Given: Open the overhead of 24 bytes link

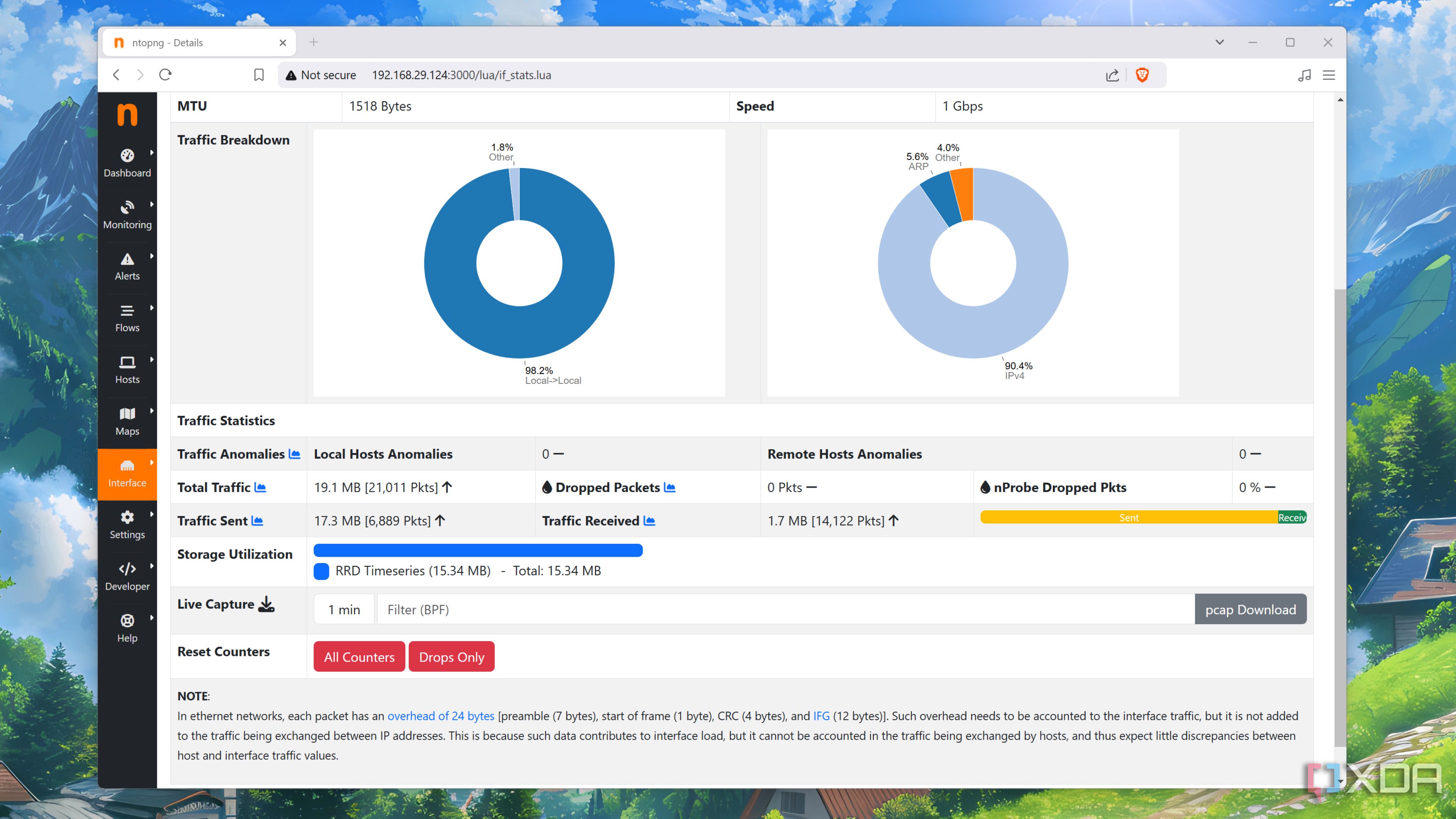Looking at the screenshot, I should coord(440,715).
